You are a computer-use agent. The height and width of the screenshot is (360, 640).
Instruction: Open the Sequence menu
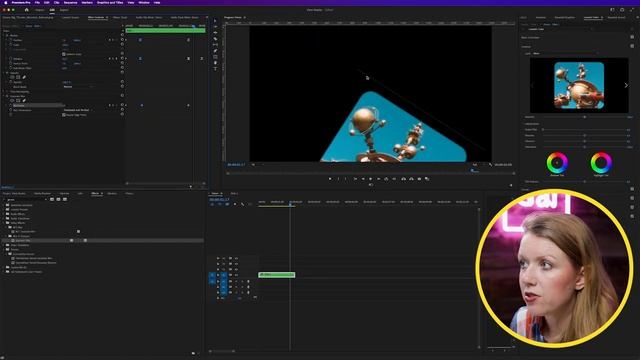pyautogui.click(x=70, y=2)
